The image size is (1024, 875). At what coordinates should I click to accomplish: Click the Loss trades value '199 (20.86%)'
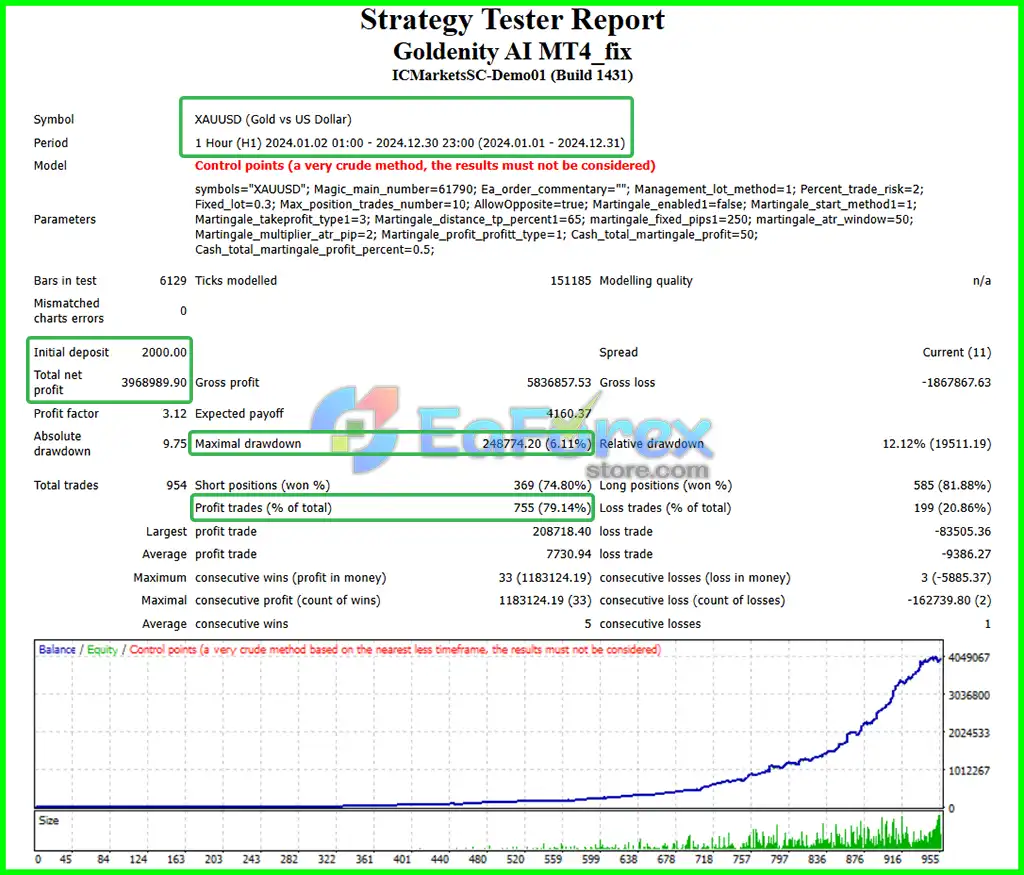[x=952, y=508]
